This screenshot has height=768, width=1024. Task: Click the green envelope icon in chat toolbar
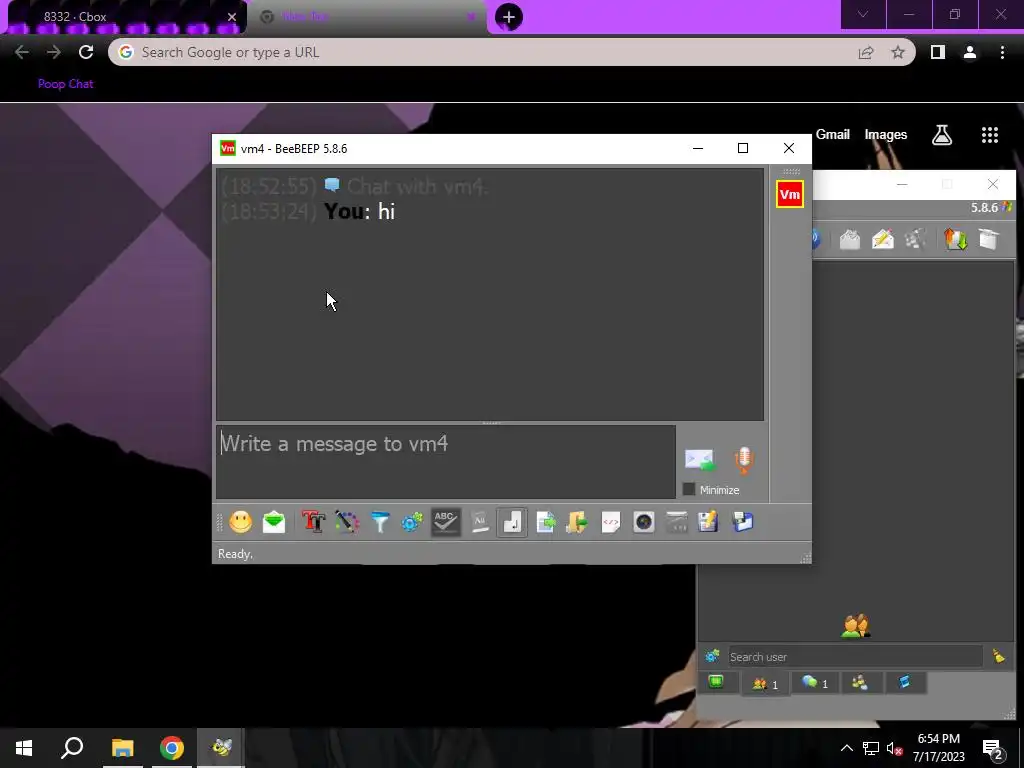click(274, 522)
